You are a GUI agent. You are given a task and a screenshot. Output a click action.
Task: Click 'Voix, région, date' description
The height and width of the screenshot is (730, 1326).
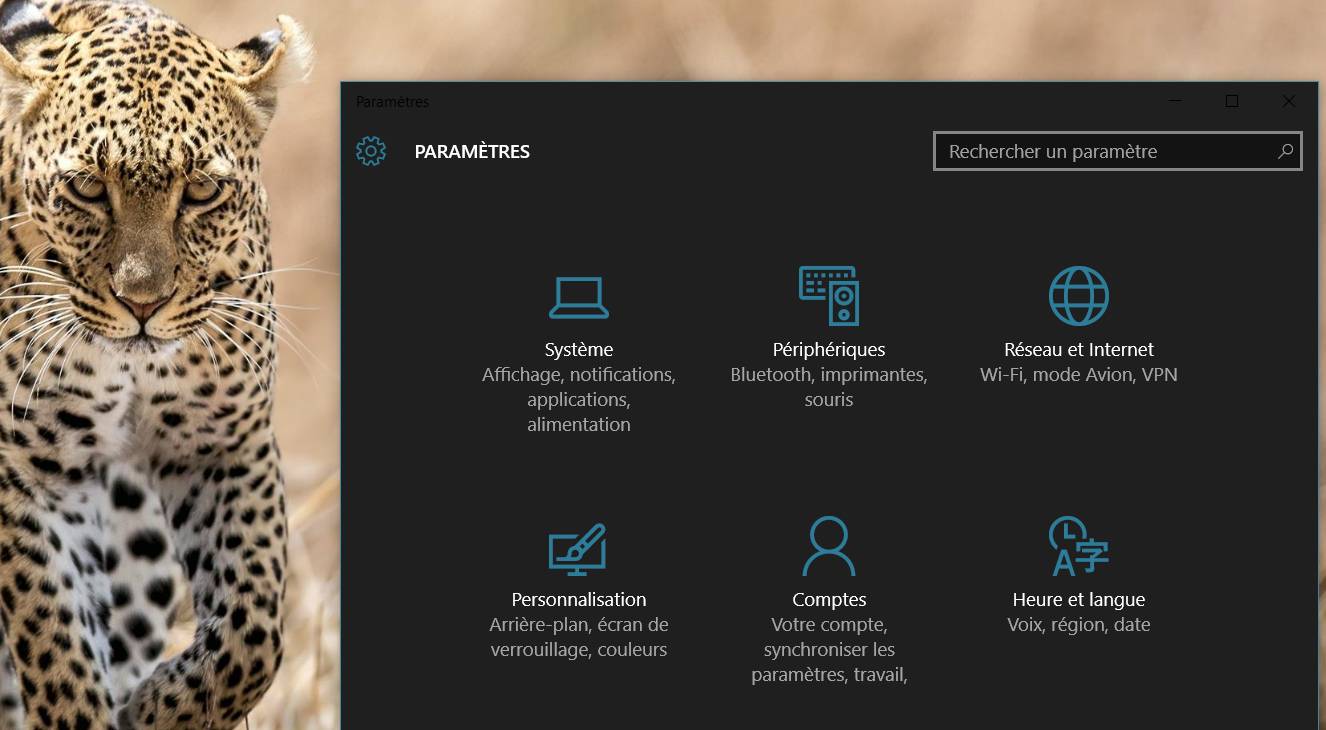(1079, 625)
